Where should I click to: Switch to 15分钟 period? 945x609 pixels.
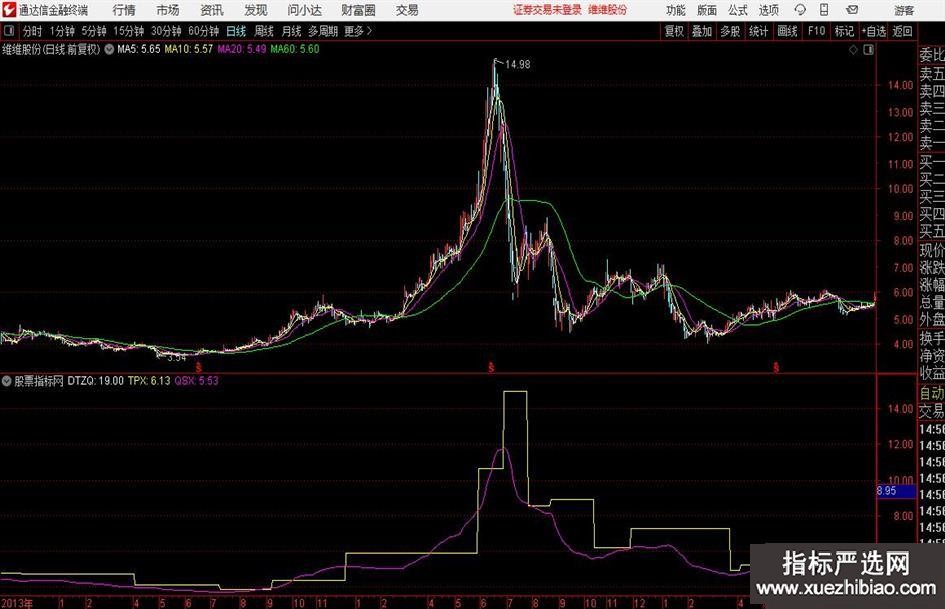tap(129, 31)
